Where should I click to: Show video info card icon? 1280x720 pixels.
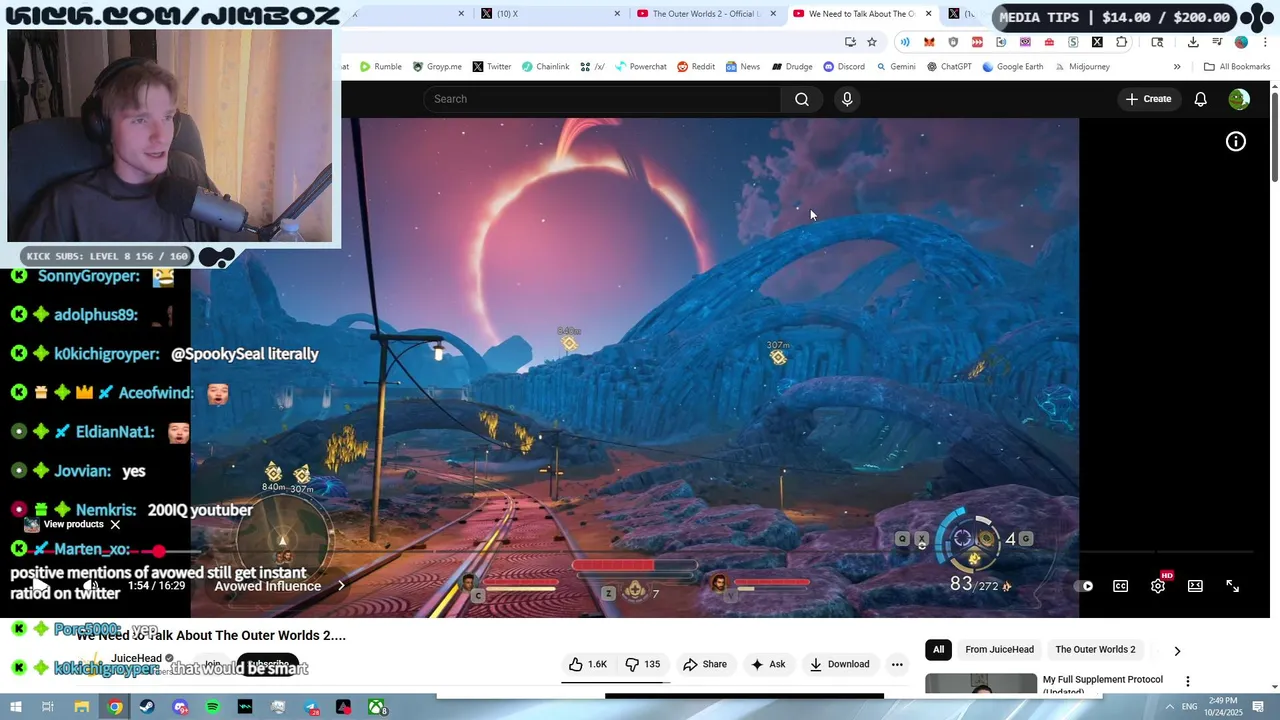click(x=1236, y=142)
